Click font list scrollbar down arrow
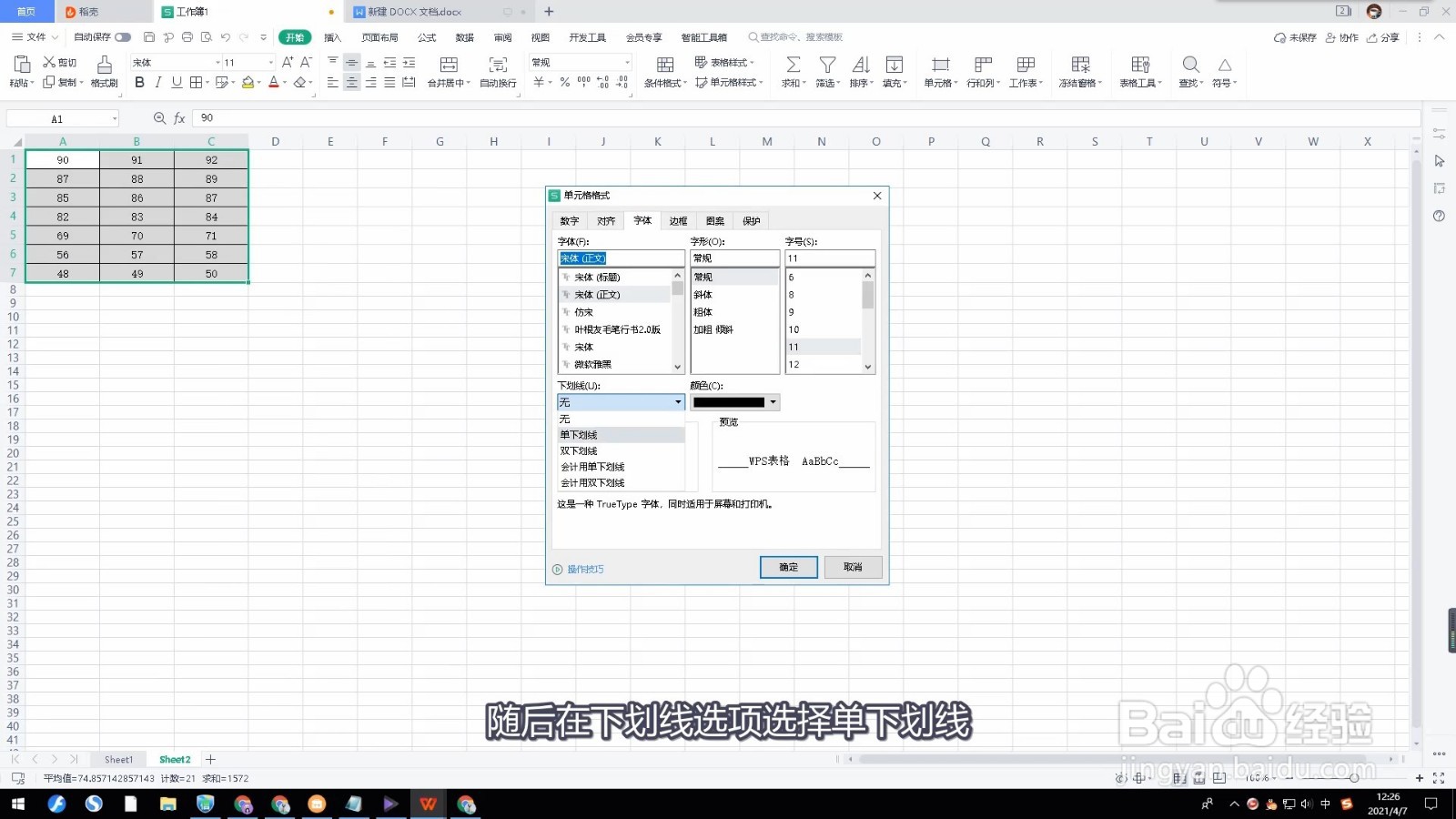Image resolution: width=1456 pixels, height=819 pixels. click(678, 367)
